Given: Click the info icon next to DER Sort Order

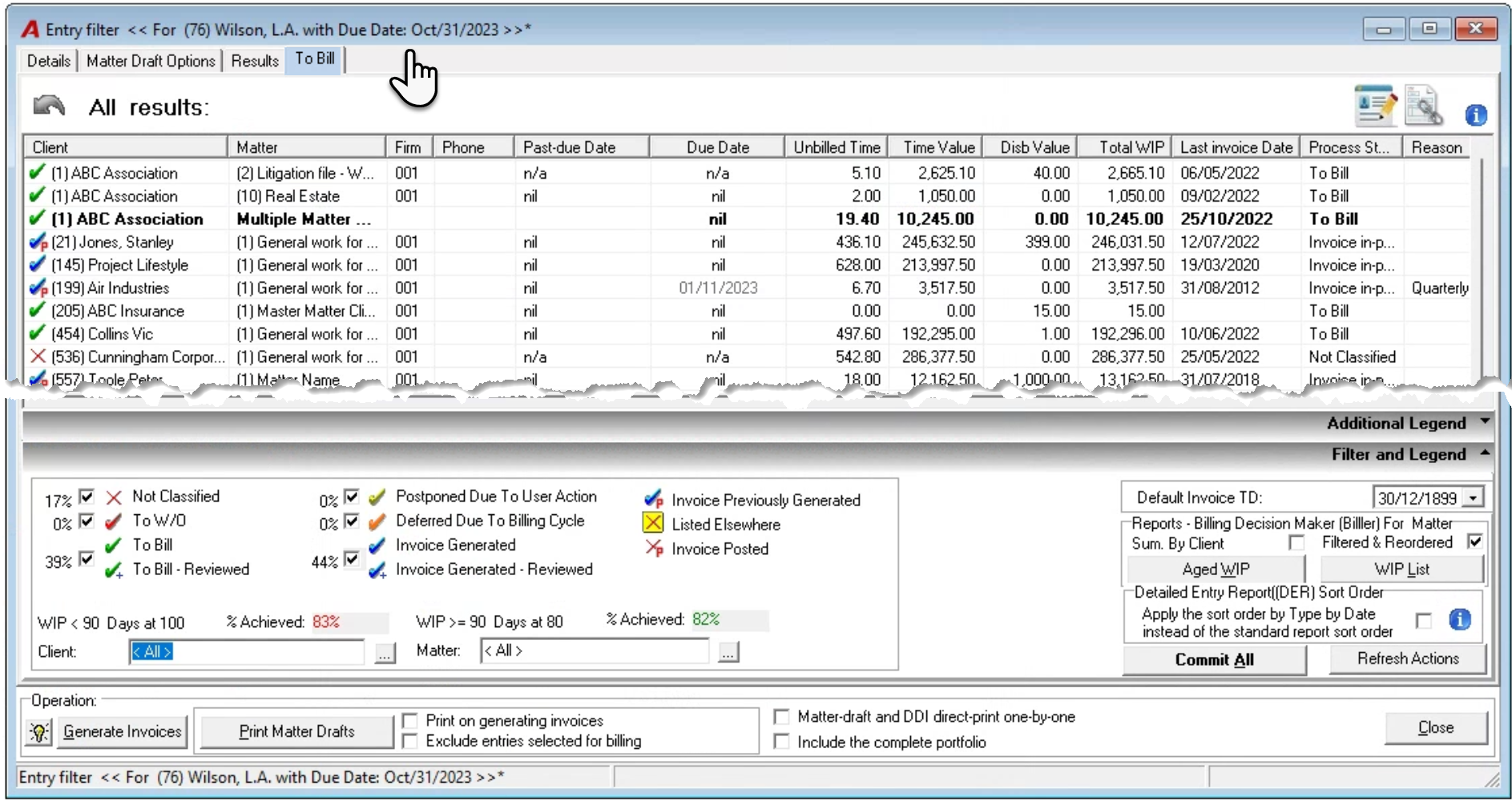Looking at the screenshot, I should click(1460, 619).
